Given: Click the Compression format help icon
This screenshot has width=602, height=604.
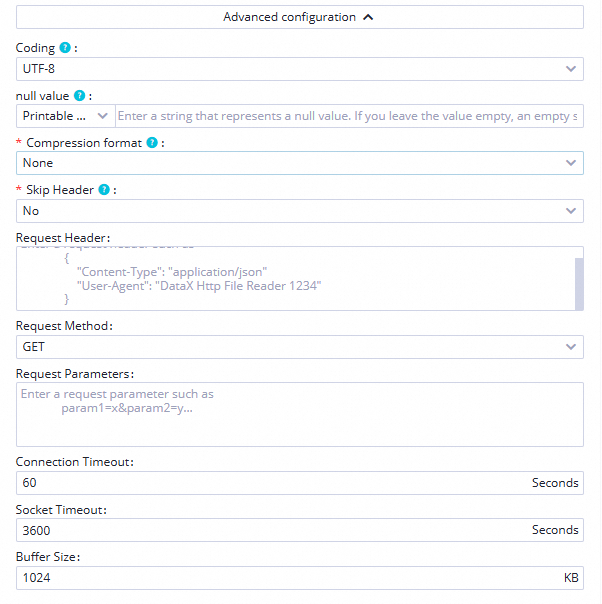Looking at the screenshot, I should (152, 143).
